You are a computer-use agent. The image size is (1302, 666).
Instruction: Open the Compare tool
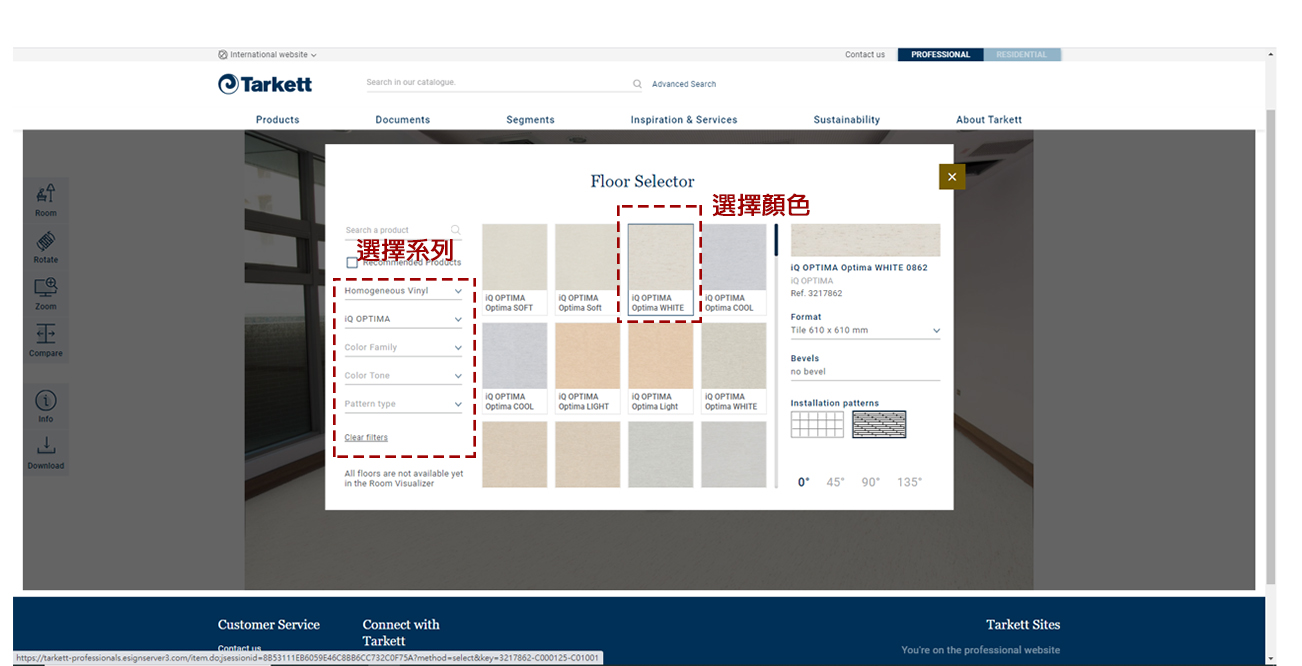(46, 340)
